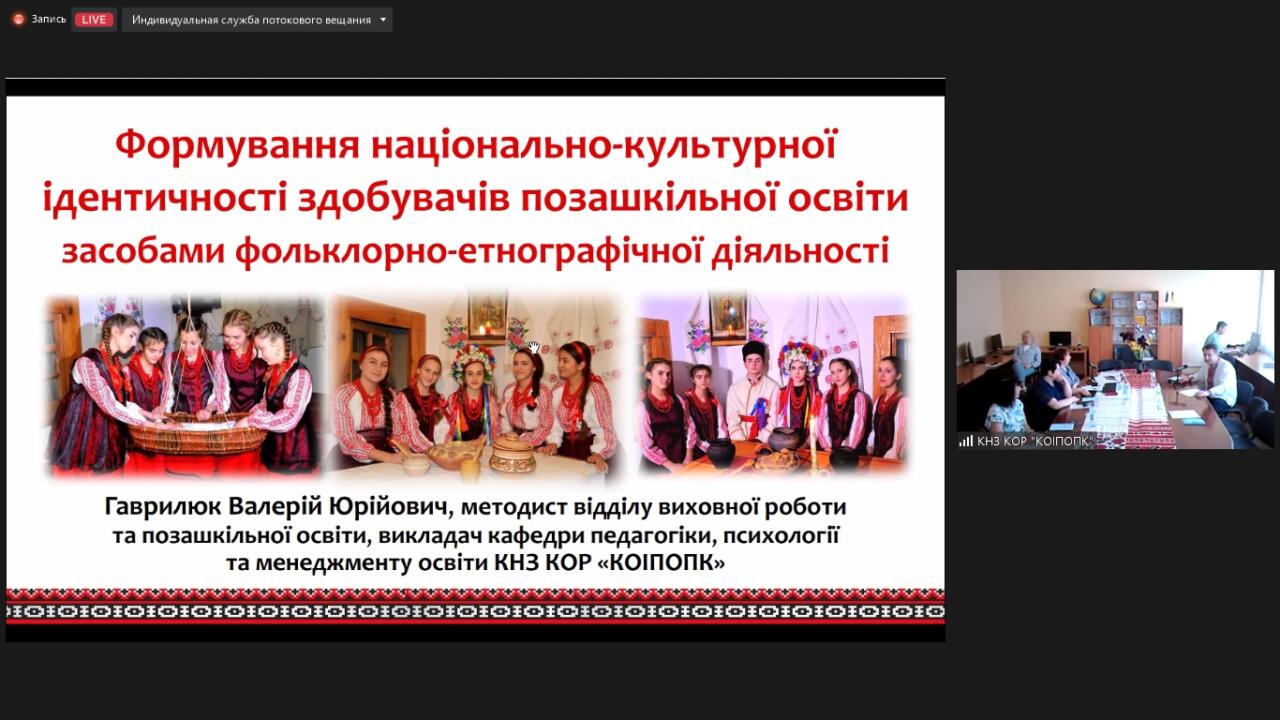Screen dimensions: 1280x720
Task: Open the Индивидуальная служба потокового вещания dropdown
Action: (x=257, y=19)
